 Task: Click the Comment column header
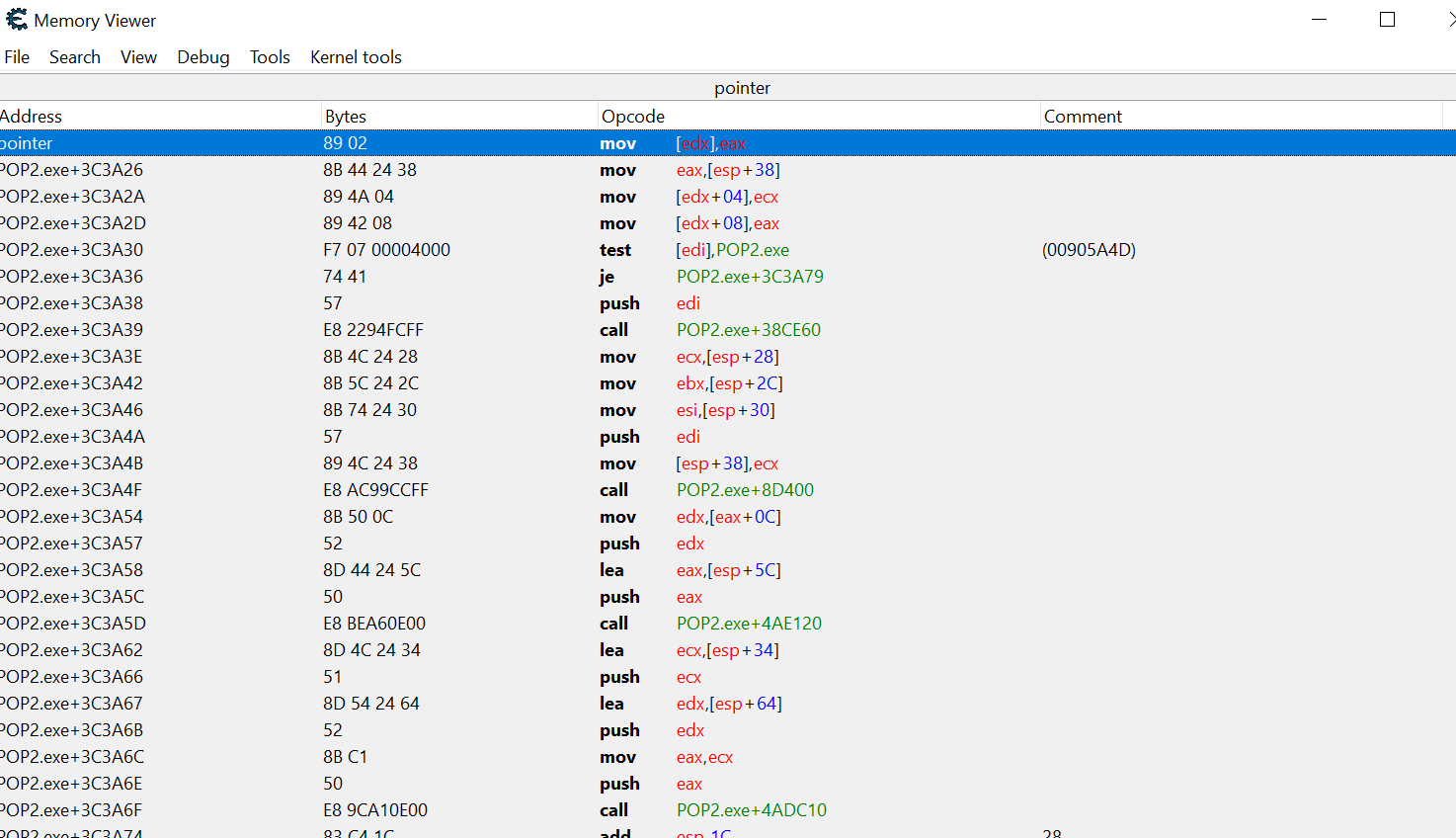coord(1241,117)
